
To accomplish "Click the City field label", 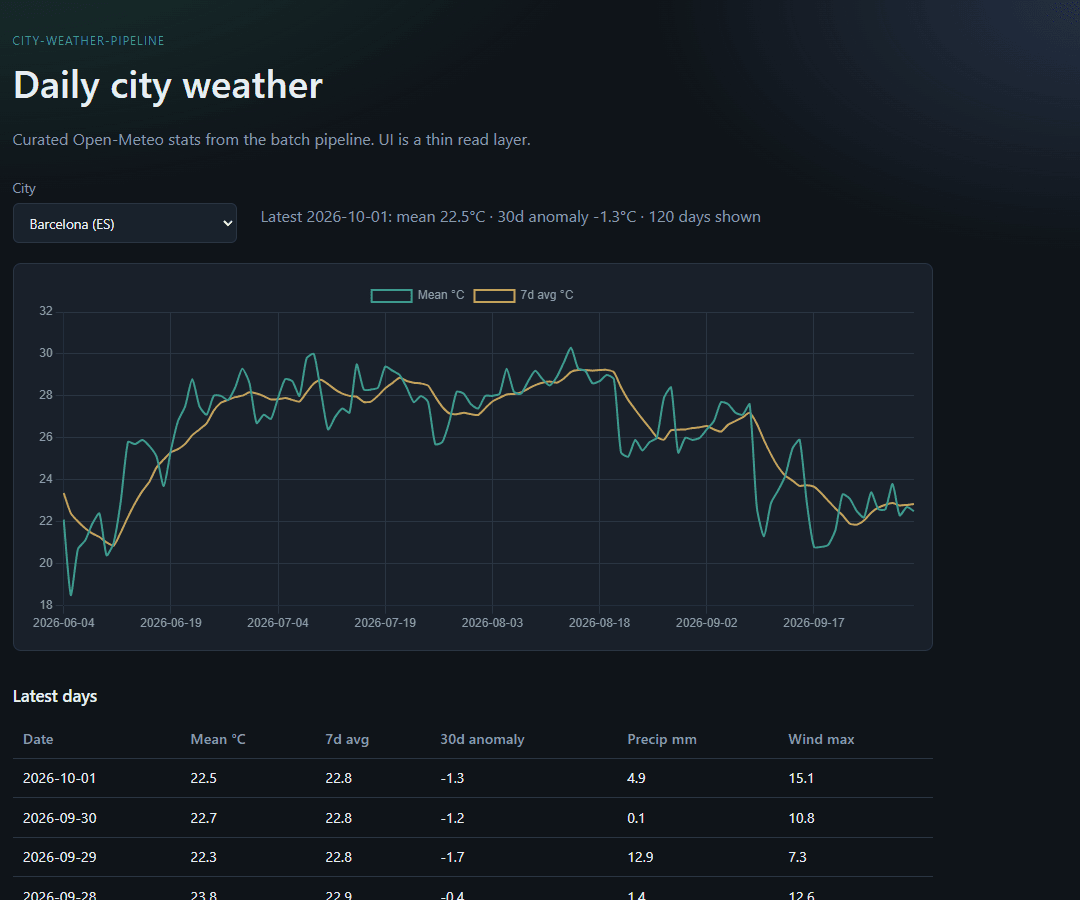I will pyautogui.click(x=24, y=188).
